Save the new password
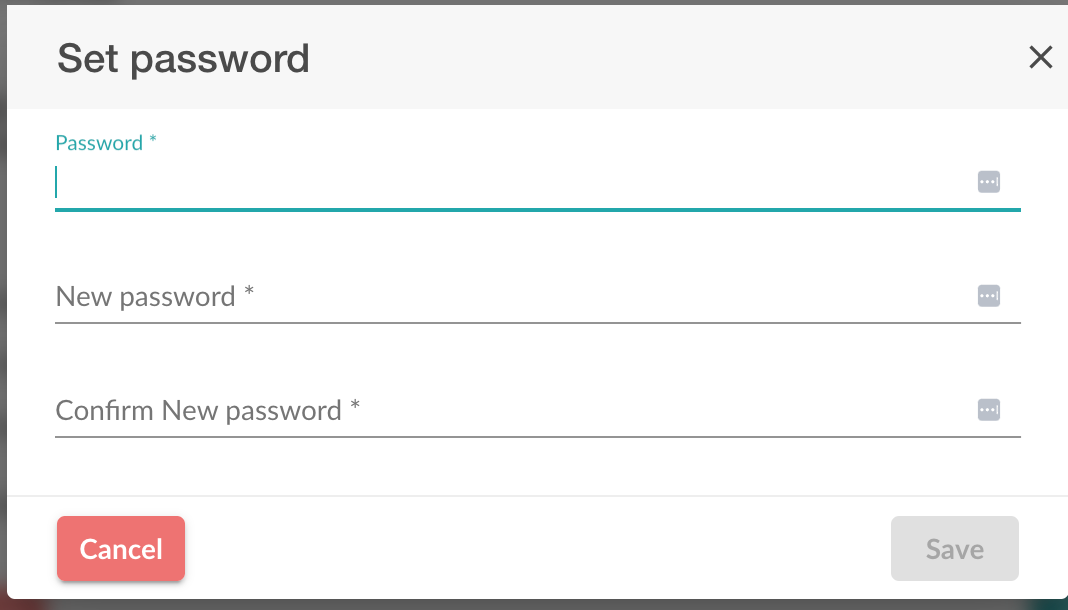 pyautogui.click(x=955, y=549)
